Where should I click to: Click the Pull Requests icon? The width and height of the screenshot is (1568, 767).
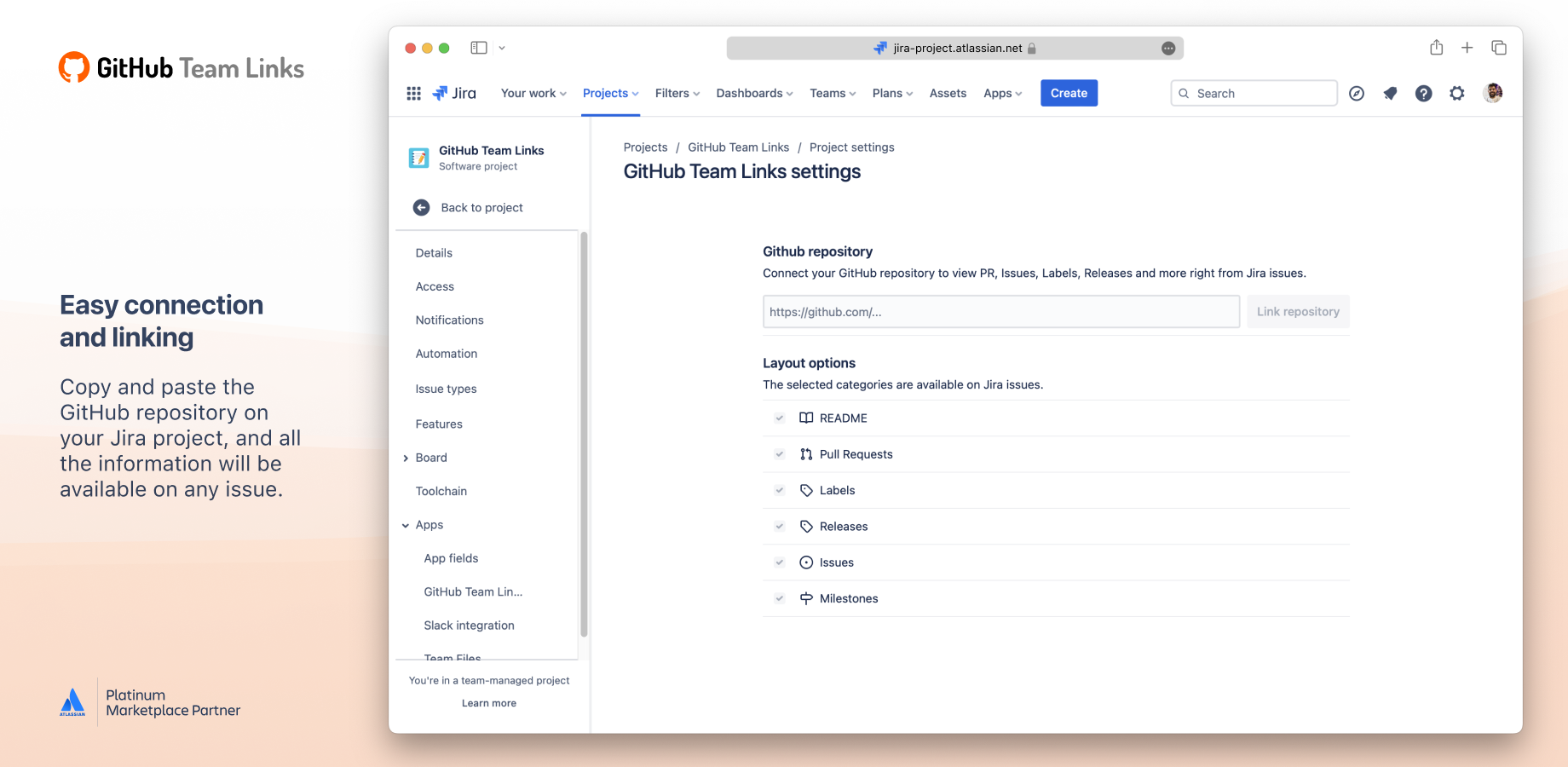point(806,454)
